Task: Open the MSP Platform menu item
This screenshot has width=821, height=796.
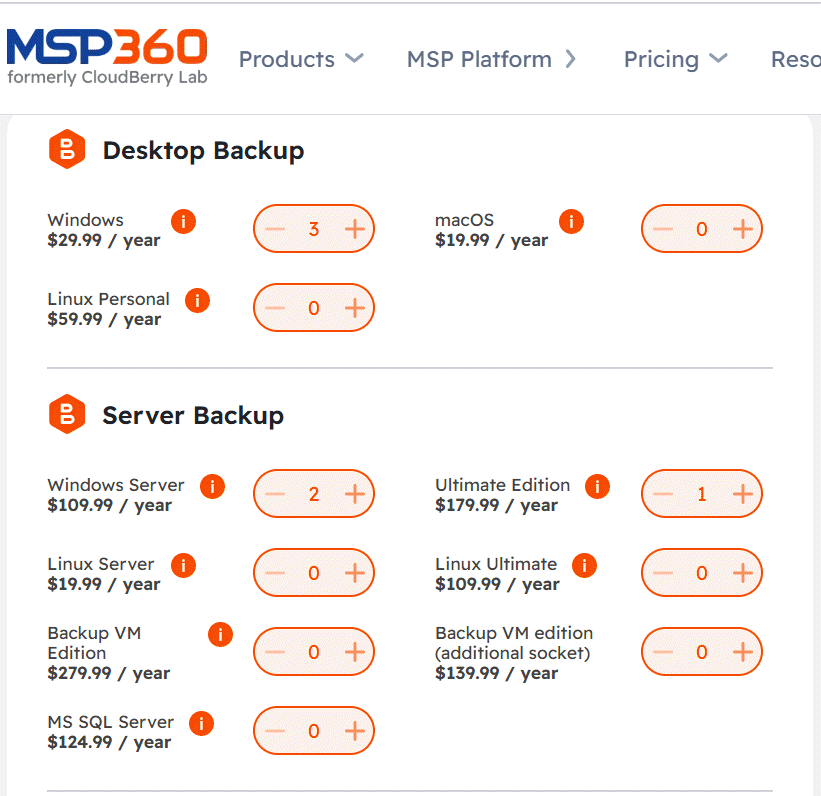Action: click(491, 59)
